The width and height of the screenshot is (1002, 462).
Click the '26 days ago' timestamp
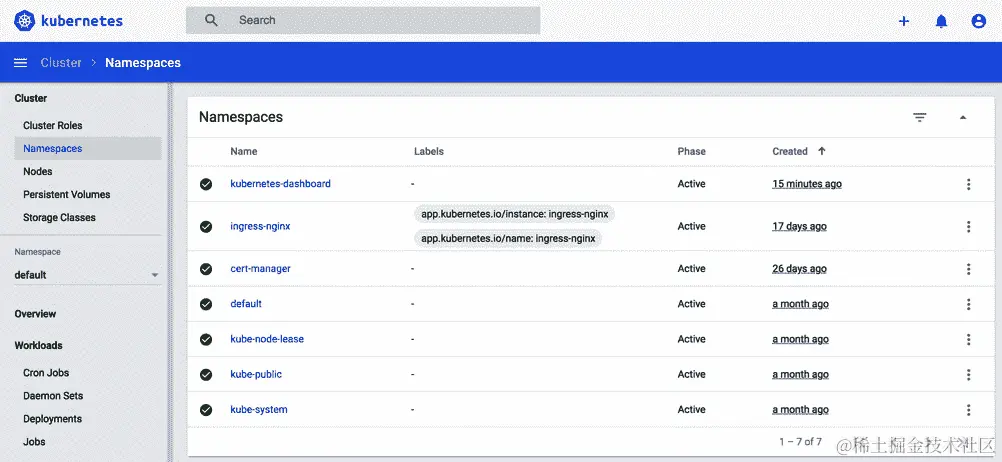click(x=799, y=269)
